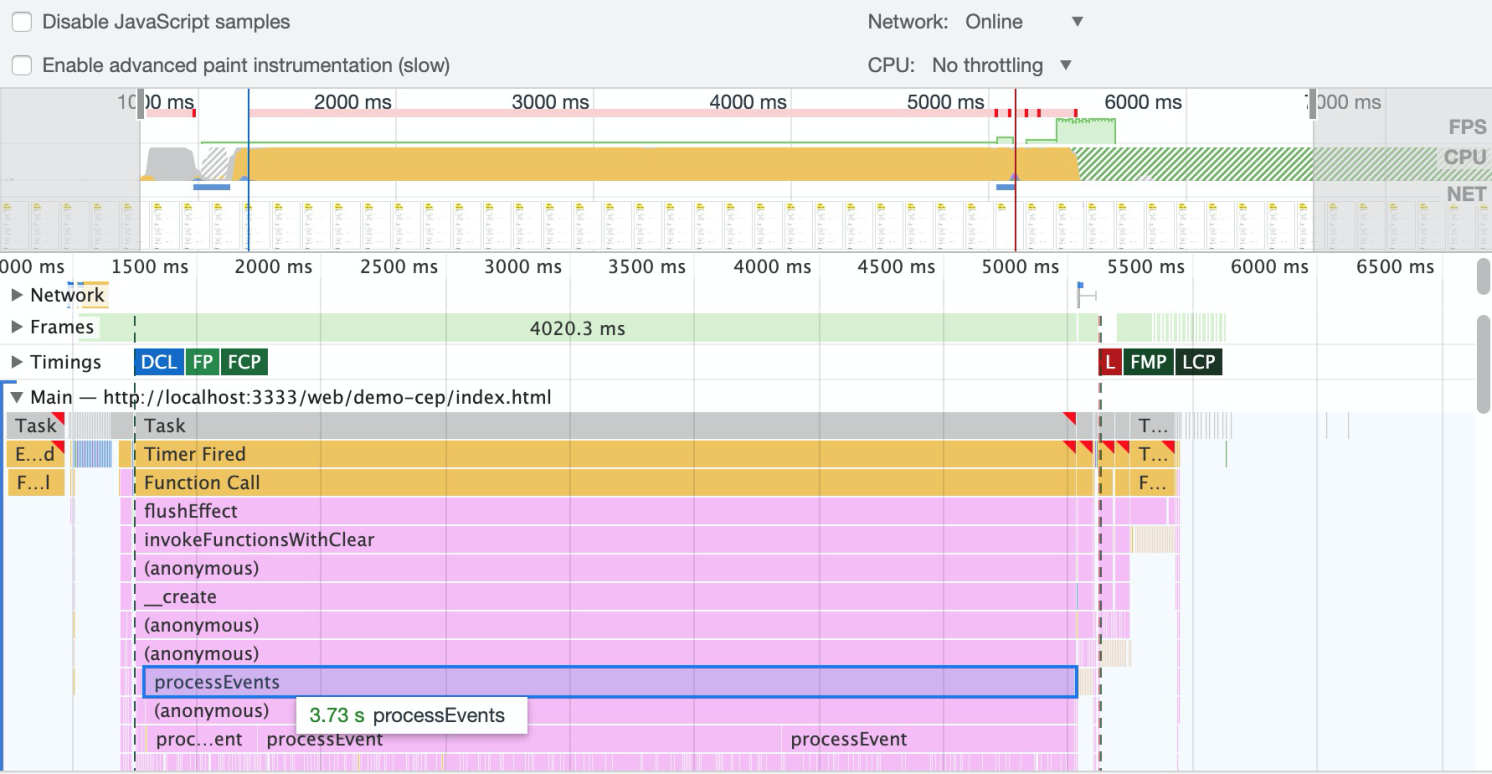
Task: Select (anonymous) bar below processEvents
Action: click(610, 711)
